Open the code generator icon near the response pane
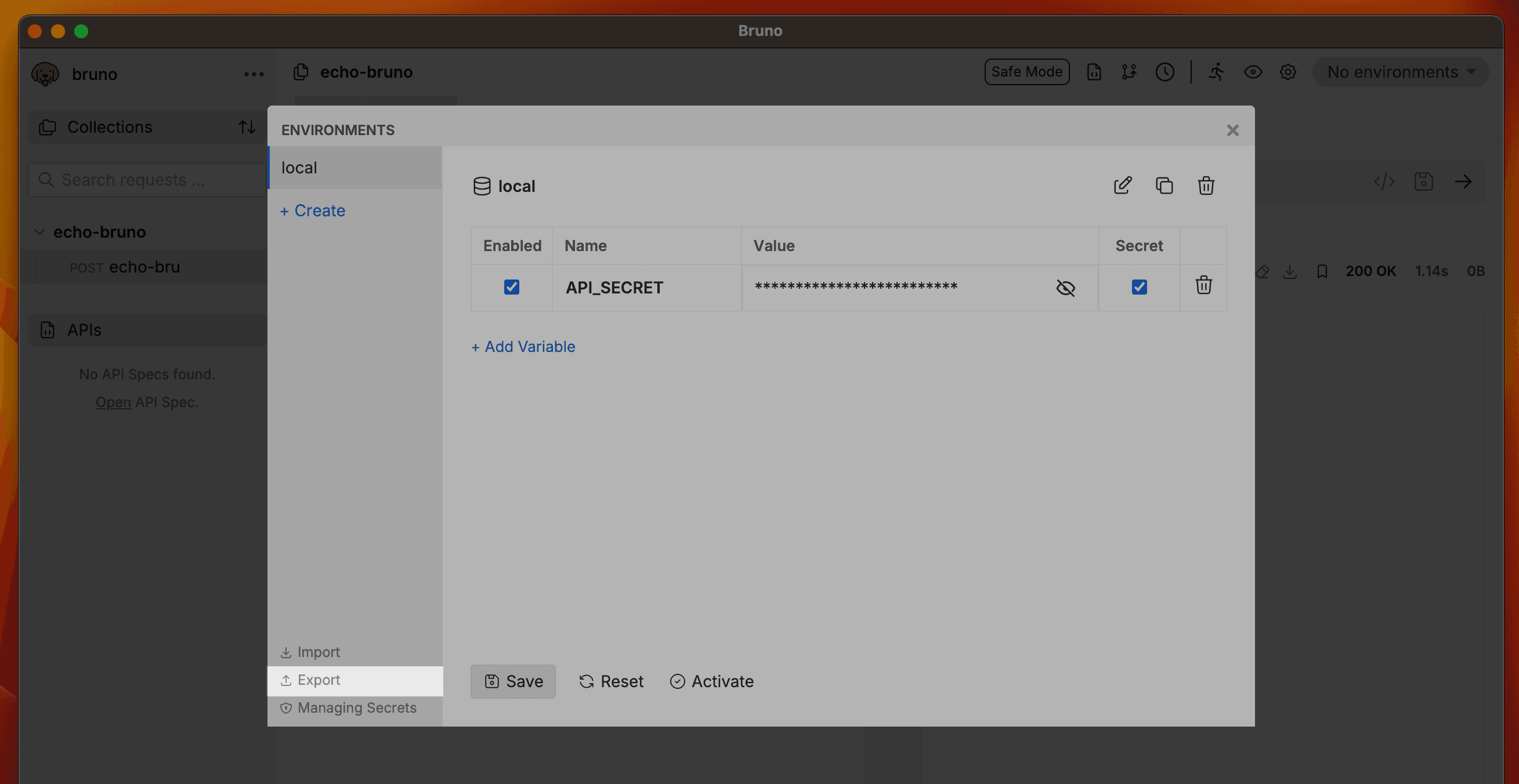This screenshot has width=1519, height=784. (x=1384, y=182)
